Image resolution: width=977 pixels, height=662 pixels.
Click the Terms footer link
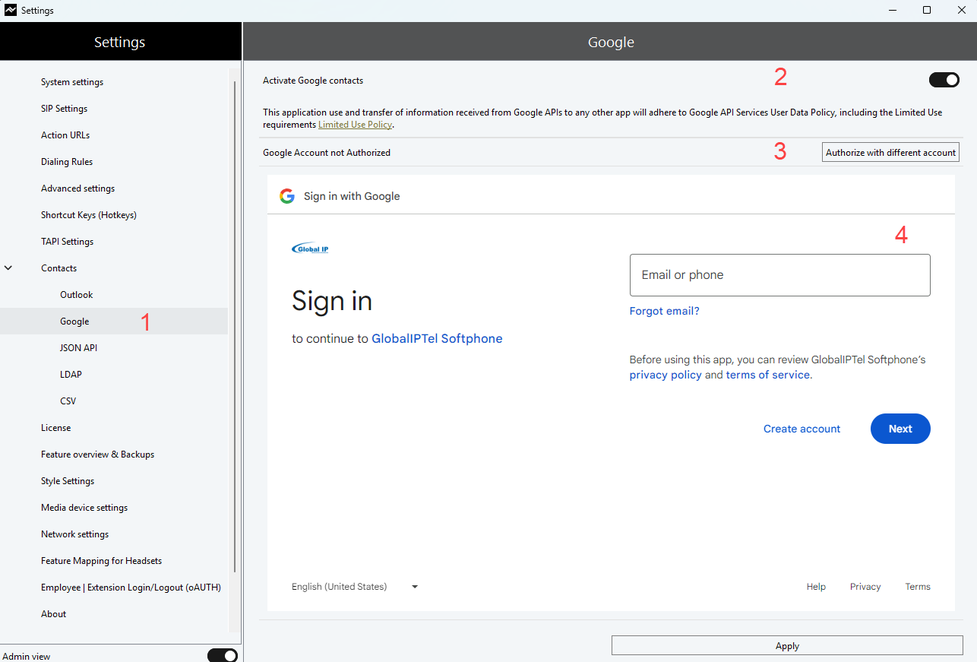(918, 587)
